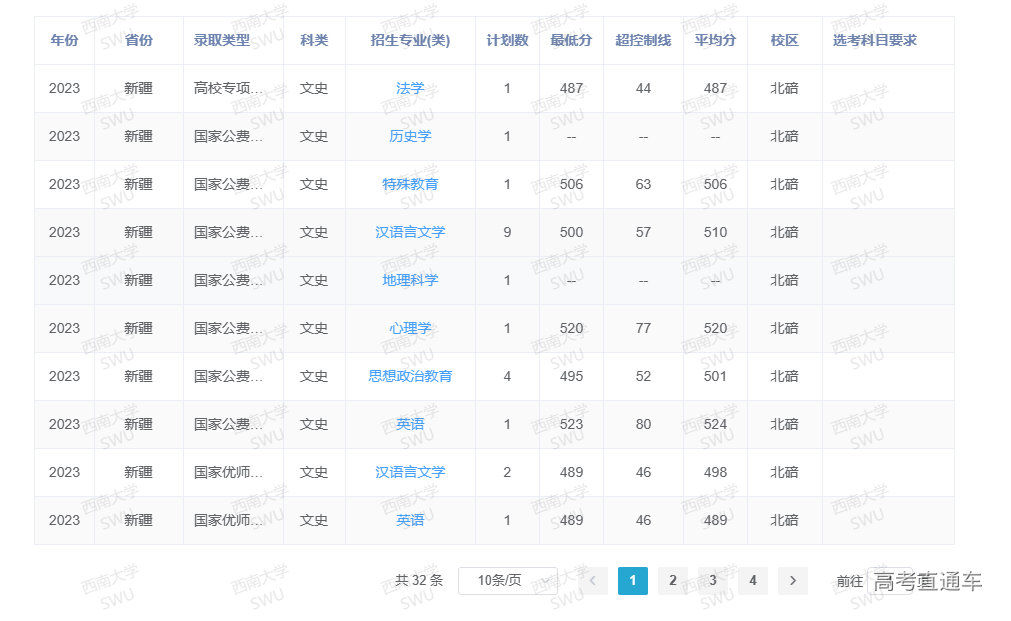Image resolution: width=1011 pixels, height=621 pixels.
Task: Click the 思想政治教育 major link
Action: (x=410, y=376)
